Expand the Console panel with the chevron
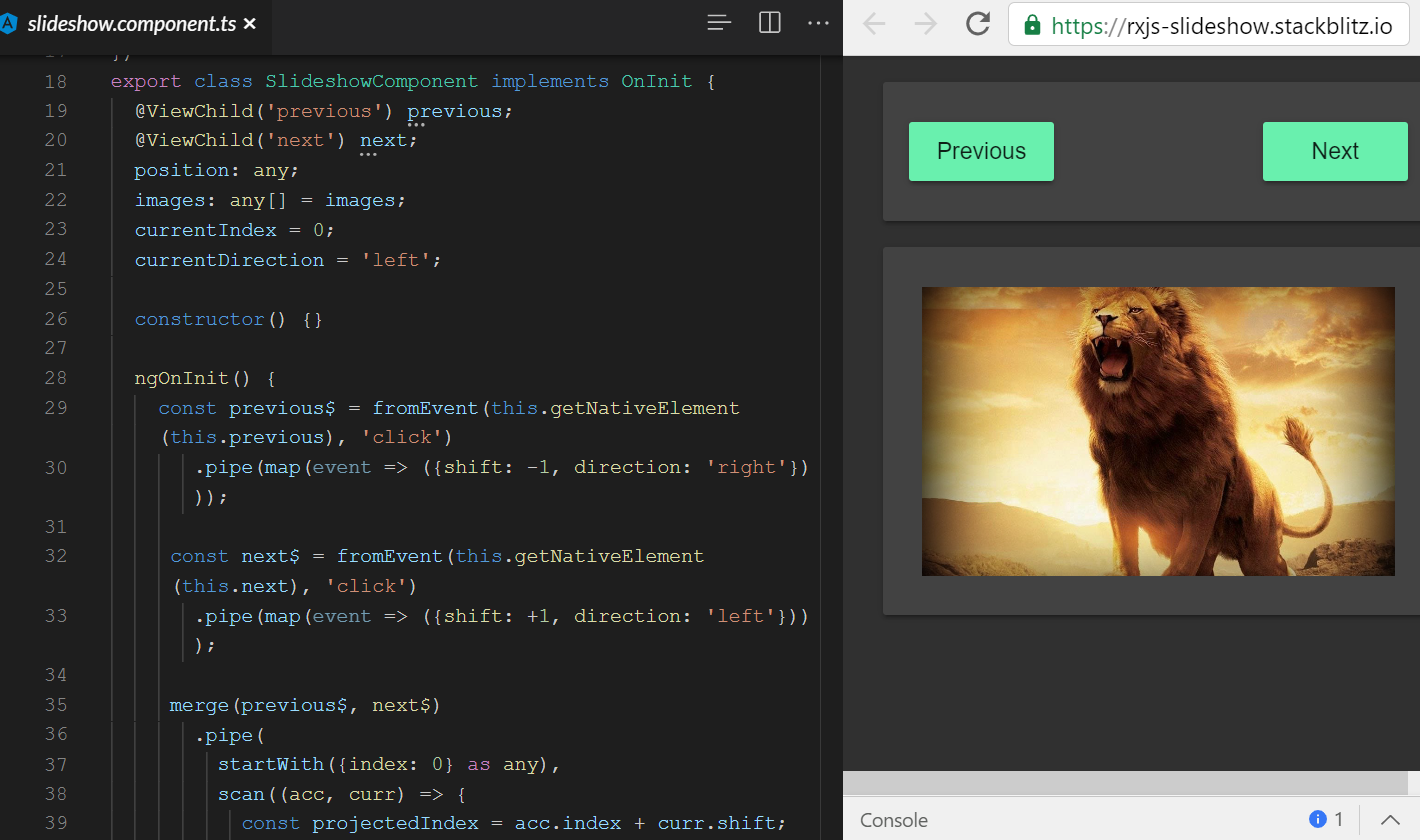Image resolution: width=1420 pixels, height=840 pixels. pyautogui.click(x=1390, y=820)
